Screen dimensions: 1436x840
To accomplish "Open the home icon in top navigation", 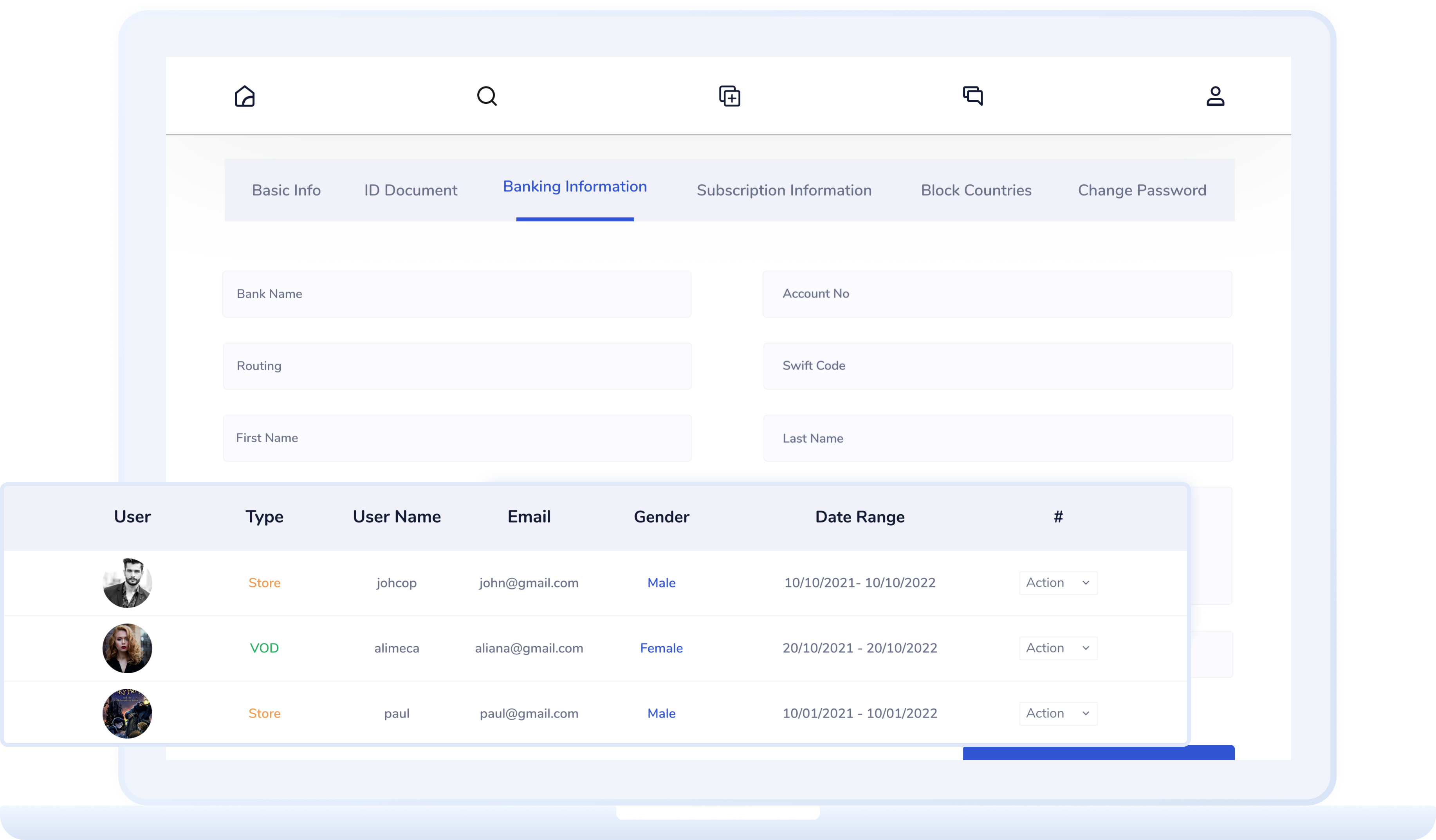I will (x=244, y=96).
